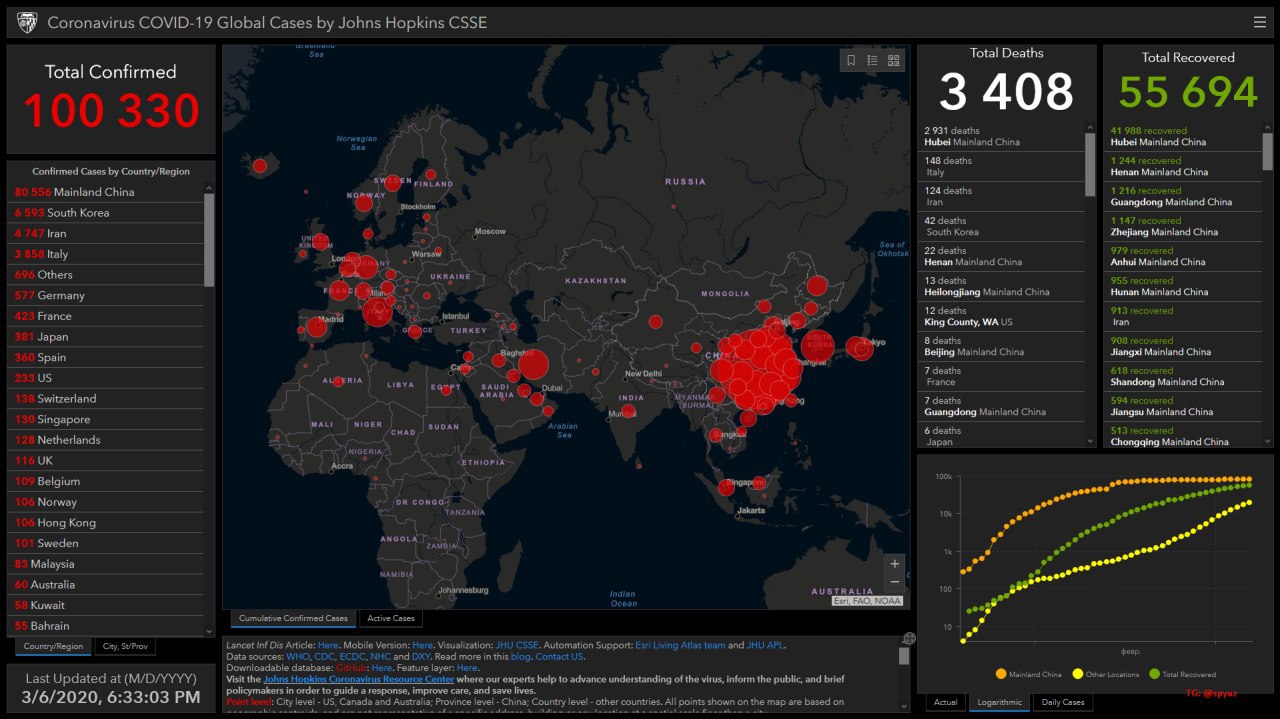This screenshot has width=1280, height=719.
Task: Click the red circle over Iran
Action: coord(533,364)
